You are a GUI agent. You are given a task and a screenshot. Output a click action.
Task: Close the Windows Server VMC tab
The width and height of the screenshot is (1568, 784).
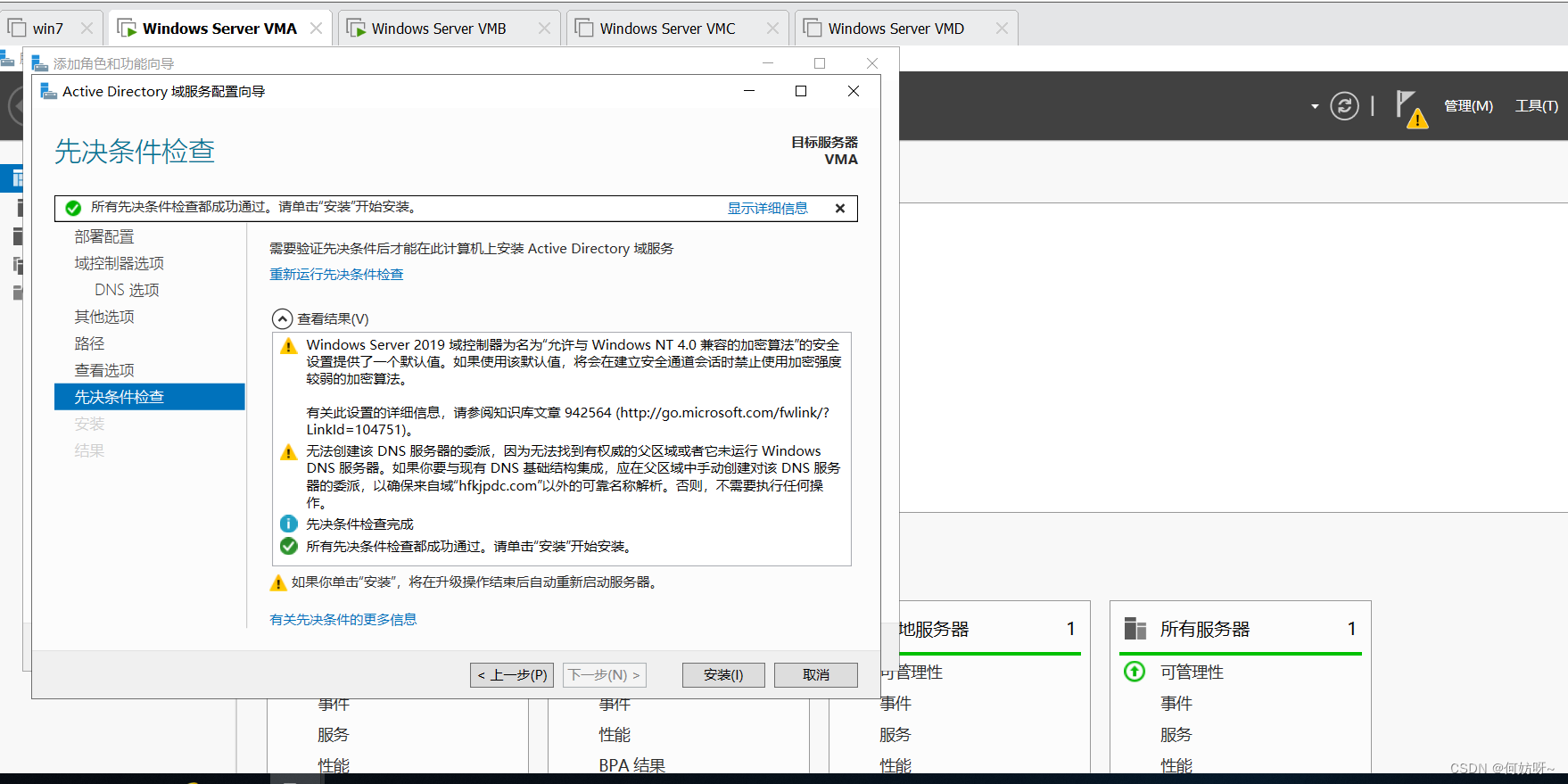(x=772, y=29)
